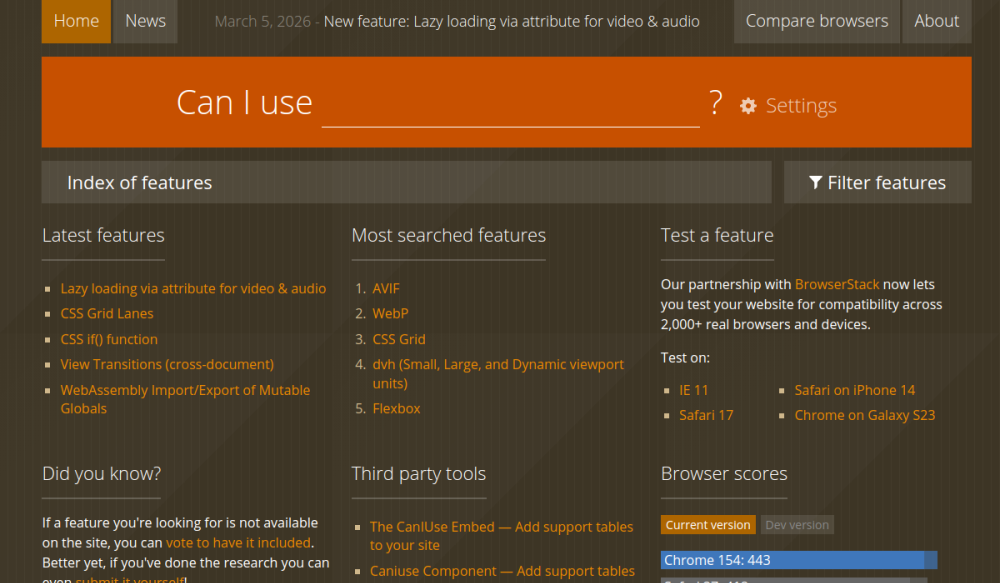
Task: Test on Safari on iPhone 14
Action: (x=855, y=390)
